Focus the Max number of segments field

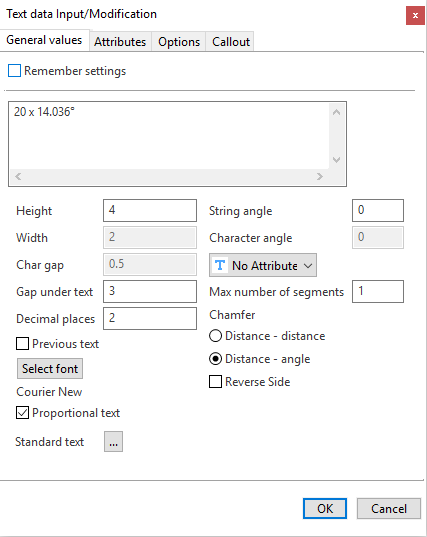pyautogui.click(x=378, y=291)
